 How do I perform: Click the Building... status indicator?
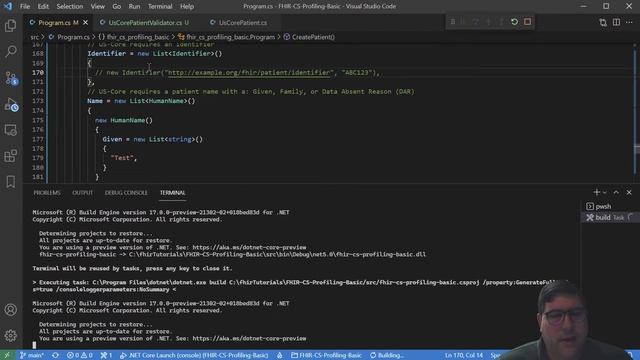[x=387, y=355]
